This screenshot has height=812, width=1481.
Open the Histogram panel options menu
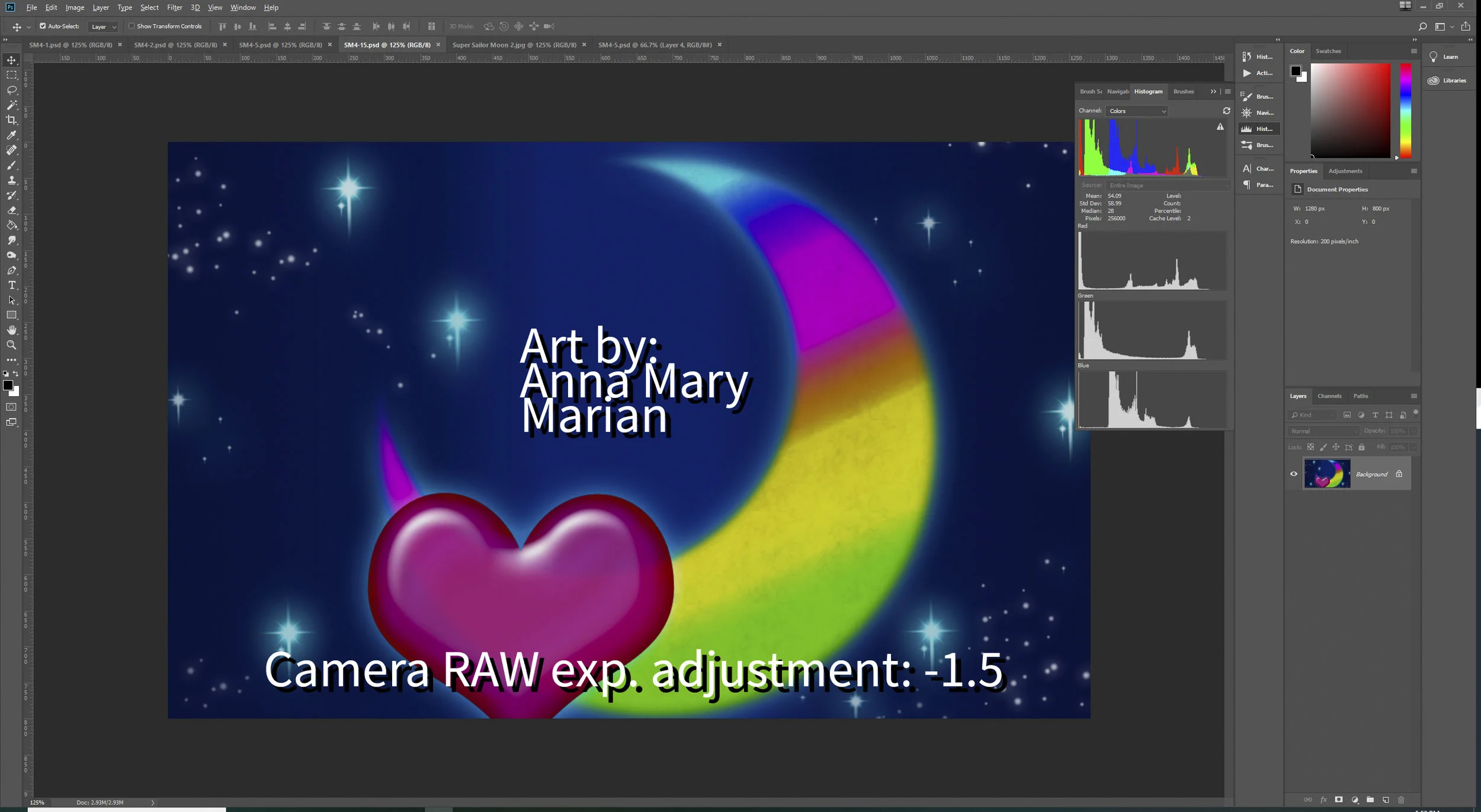tap(1227, 92)
